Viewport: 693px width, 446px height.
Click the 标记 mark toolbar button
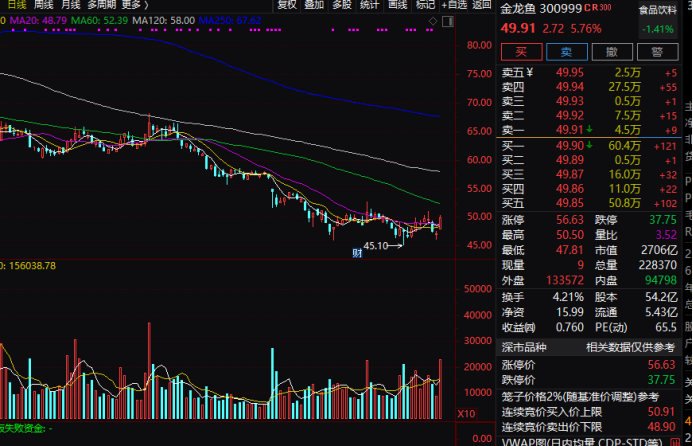pos(425,5)
